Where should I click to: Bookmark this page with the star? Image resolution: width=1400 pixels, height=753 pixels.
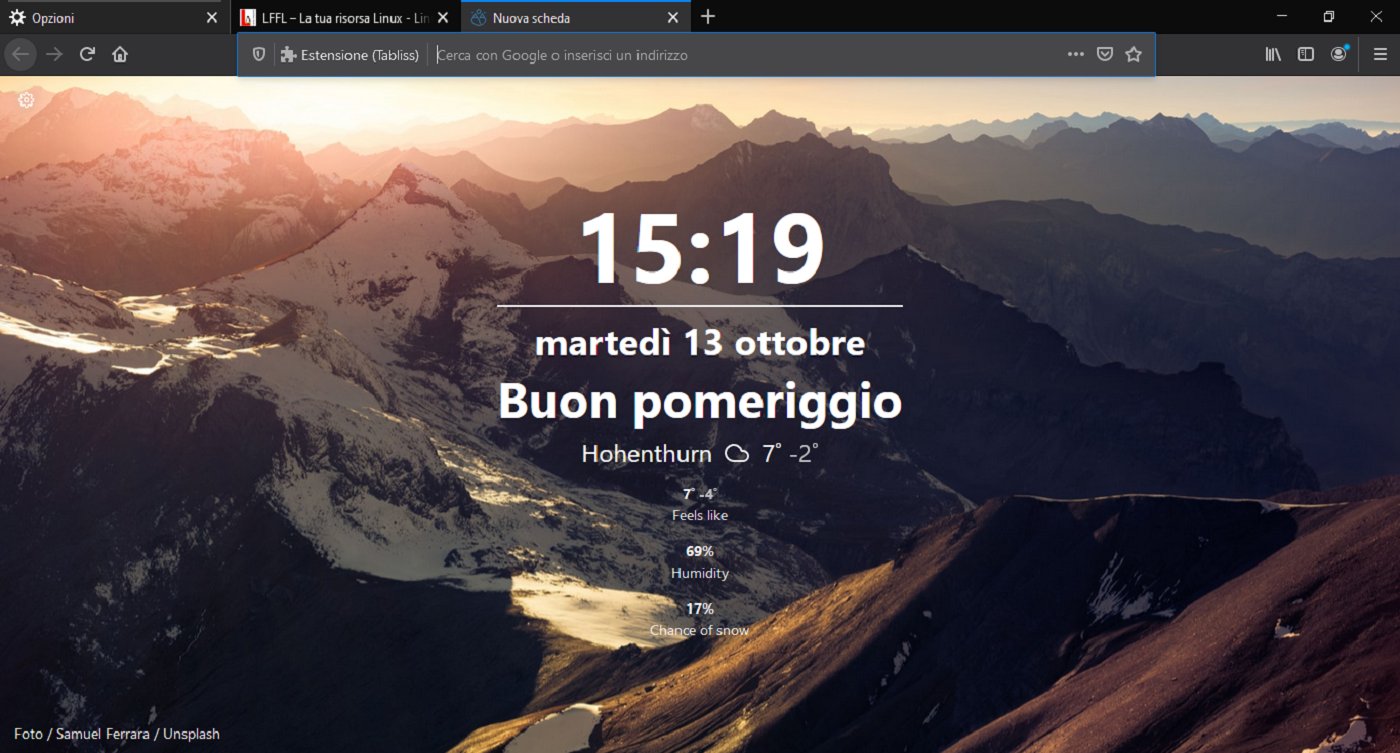tap(1134, 54)
